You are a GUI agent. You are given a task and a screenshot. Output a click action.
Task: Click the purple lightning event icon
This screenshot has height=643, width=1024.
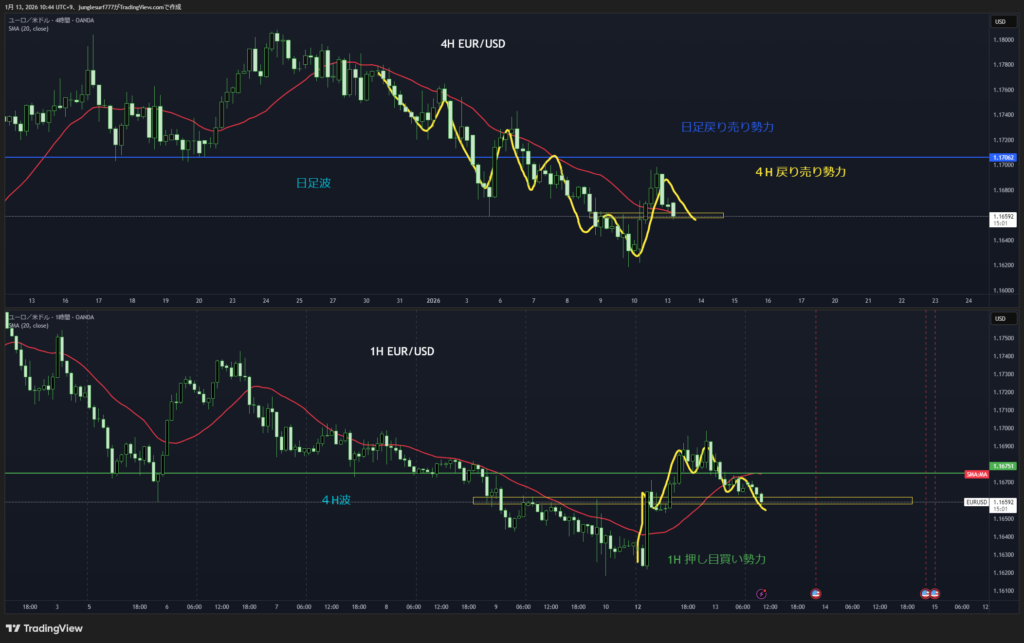pos(760,594)
